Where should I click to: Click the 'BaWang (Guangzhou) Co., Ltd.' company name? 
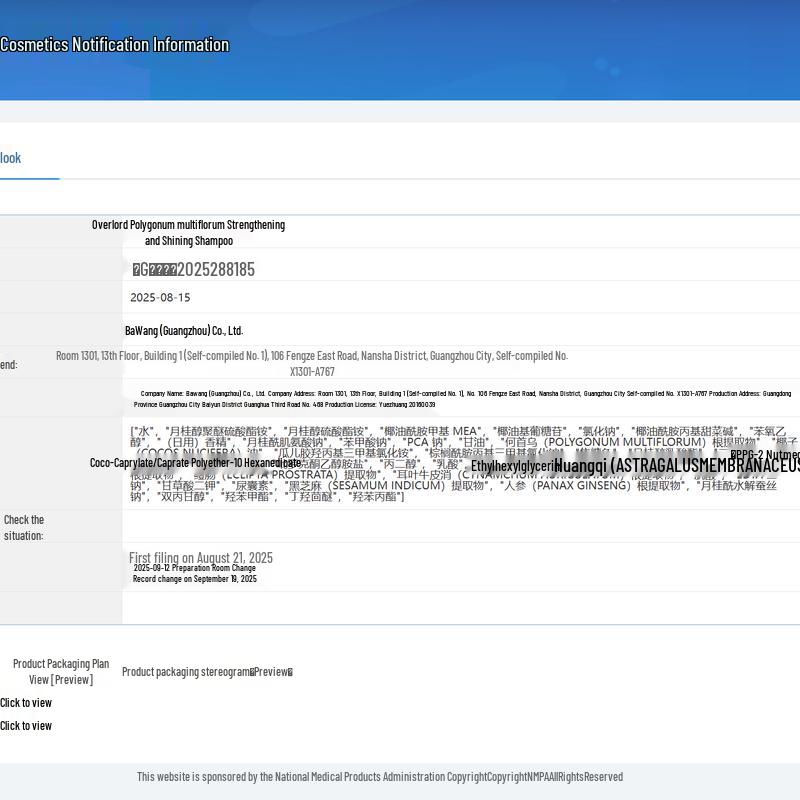(184, 331)
